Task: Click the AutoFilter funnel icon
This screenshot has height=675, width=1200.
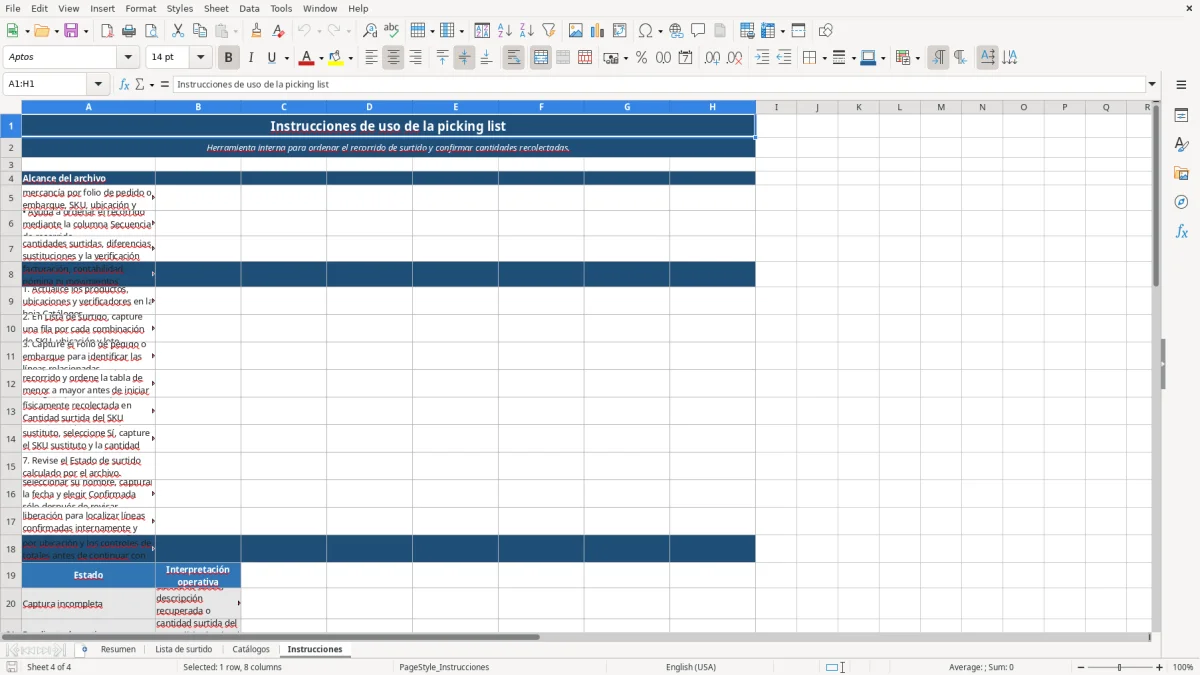Action: point(549,31)
